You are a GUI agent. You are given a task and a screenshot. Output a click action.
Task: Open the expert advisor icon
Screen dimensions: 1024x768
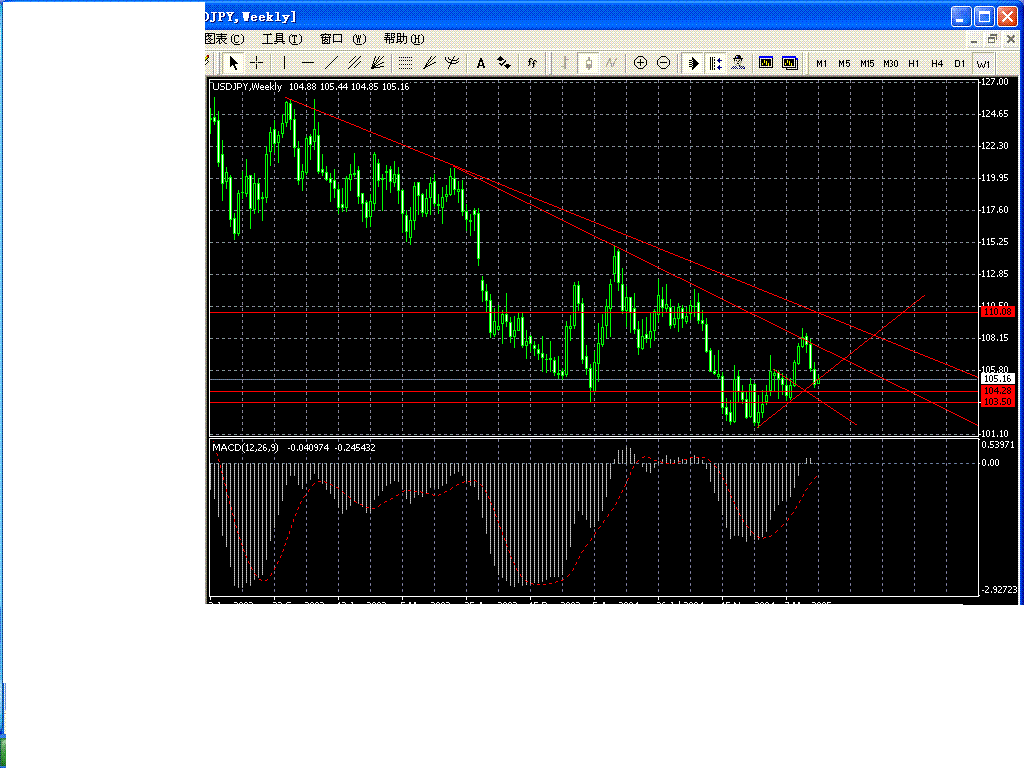point(738,63)
